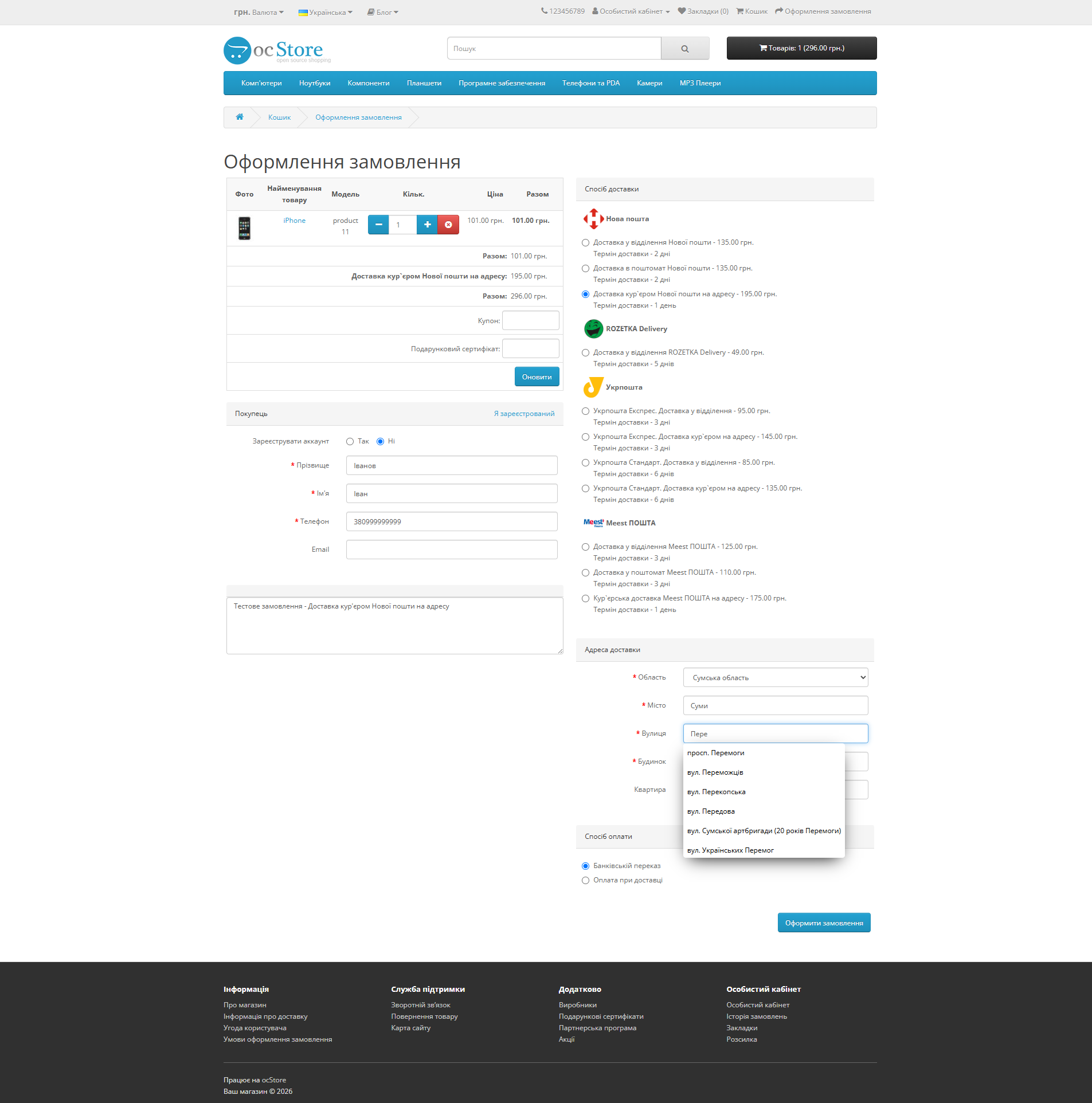Focus the Email input field

(x=452, y=549)
